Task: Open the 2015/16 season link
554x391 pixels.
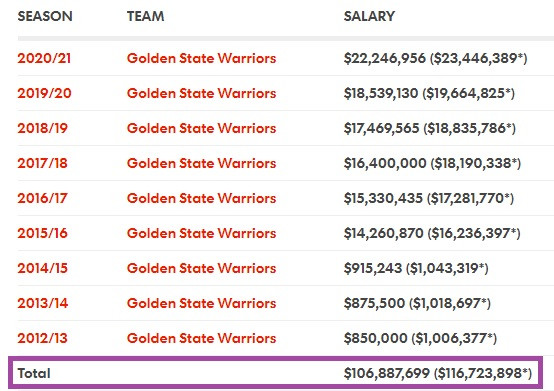Action: (x=42, y=233)
